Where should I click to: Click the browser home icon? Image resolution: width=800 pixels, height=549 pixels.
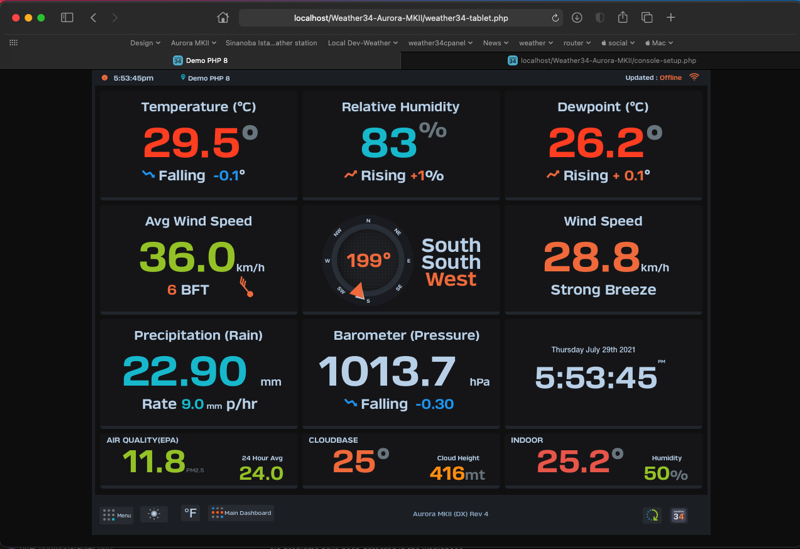click(223, 17)
